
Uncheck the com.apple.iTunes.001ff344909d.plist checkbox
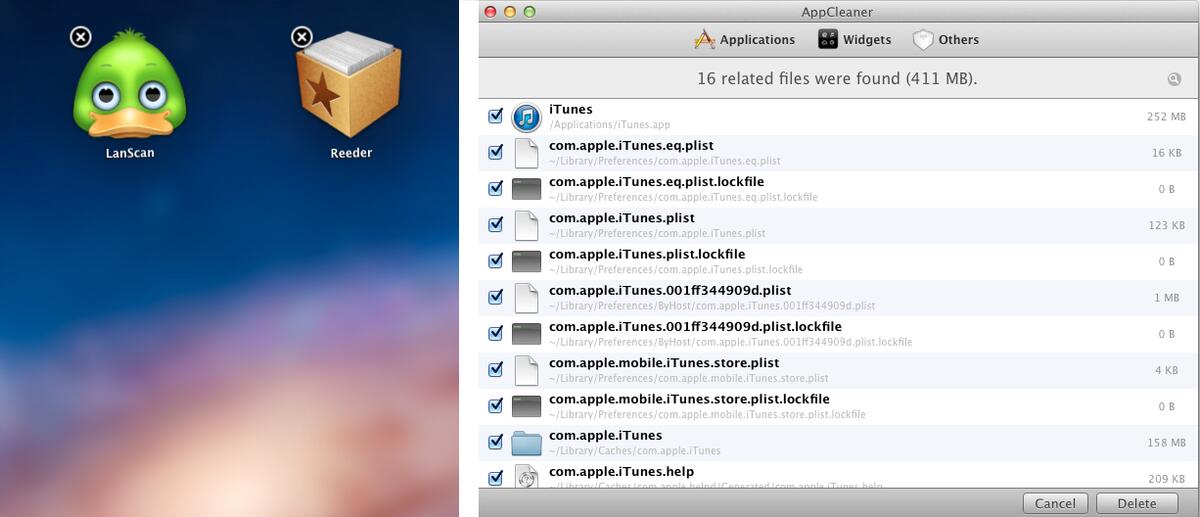(x=495, y=297)
